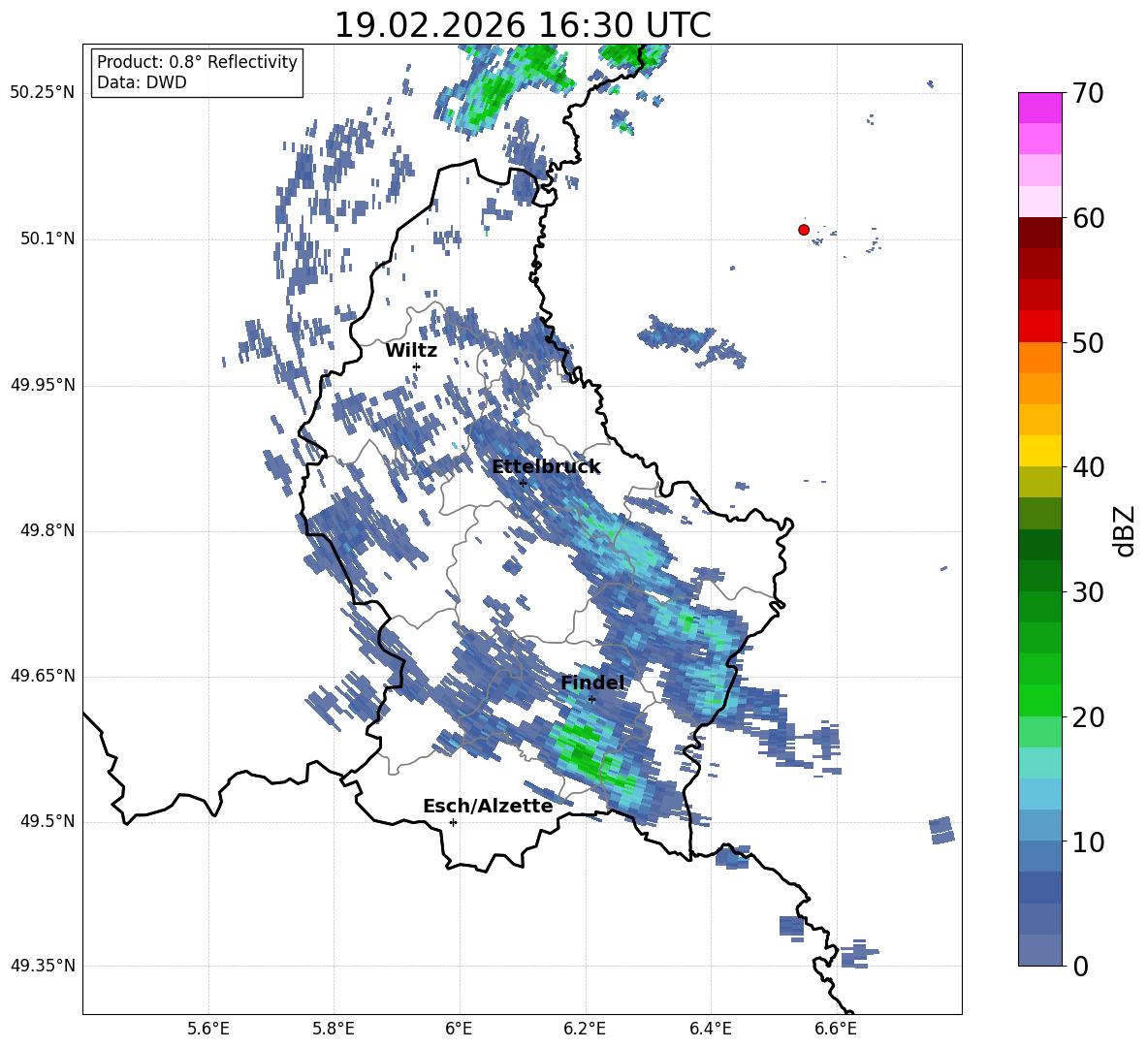Click the cross marker below Esch/Alzette
Screen dimensions: 1148x1048
[x=453, y=822]
